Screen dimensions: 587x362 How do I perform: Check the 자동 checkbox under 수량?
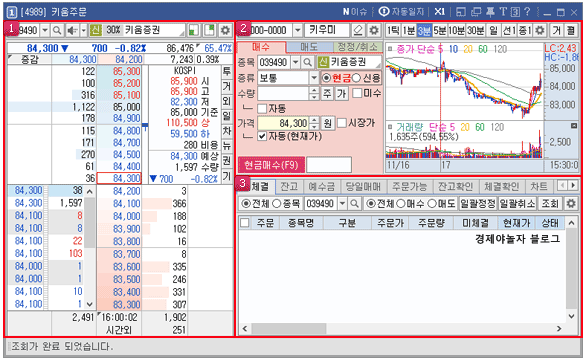(262, 109)
